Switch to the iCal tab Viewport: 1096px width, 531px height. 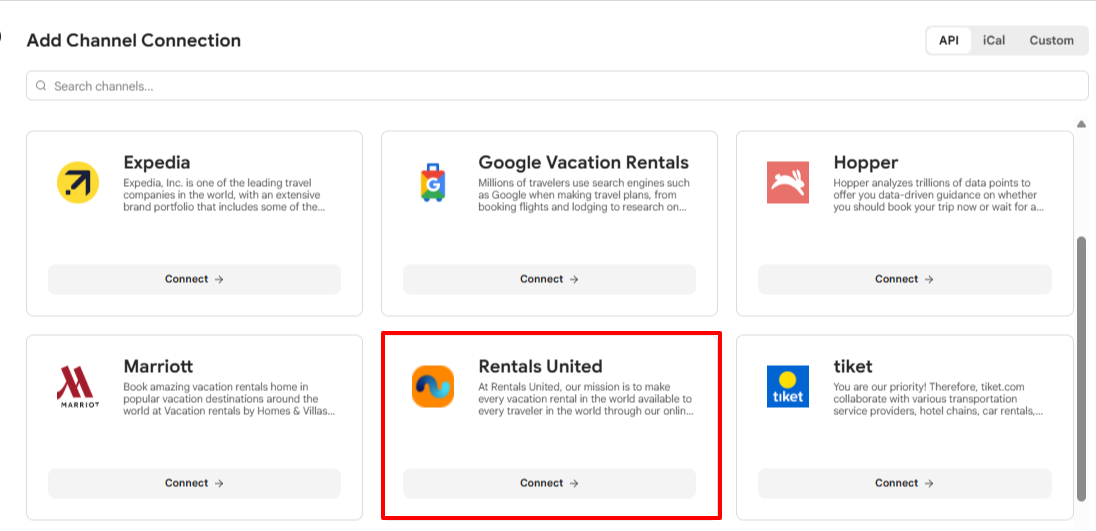[x=993, y=41]
